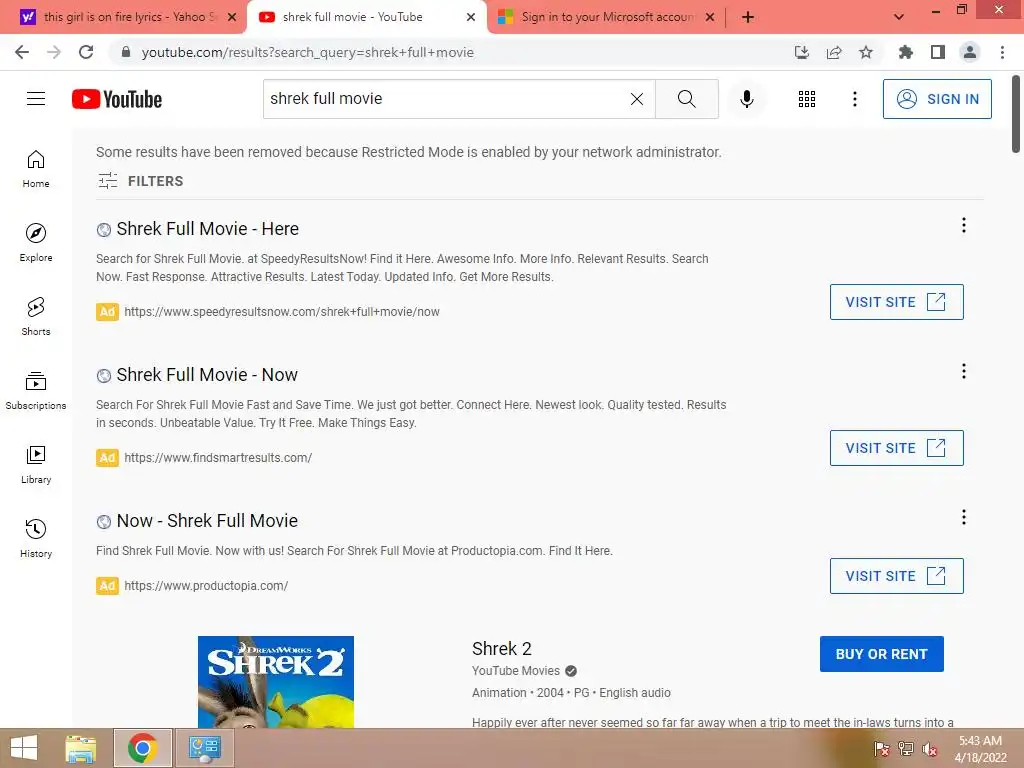Open Chrome profile avatar
1024x768 pixels.
coord(970,52)
